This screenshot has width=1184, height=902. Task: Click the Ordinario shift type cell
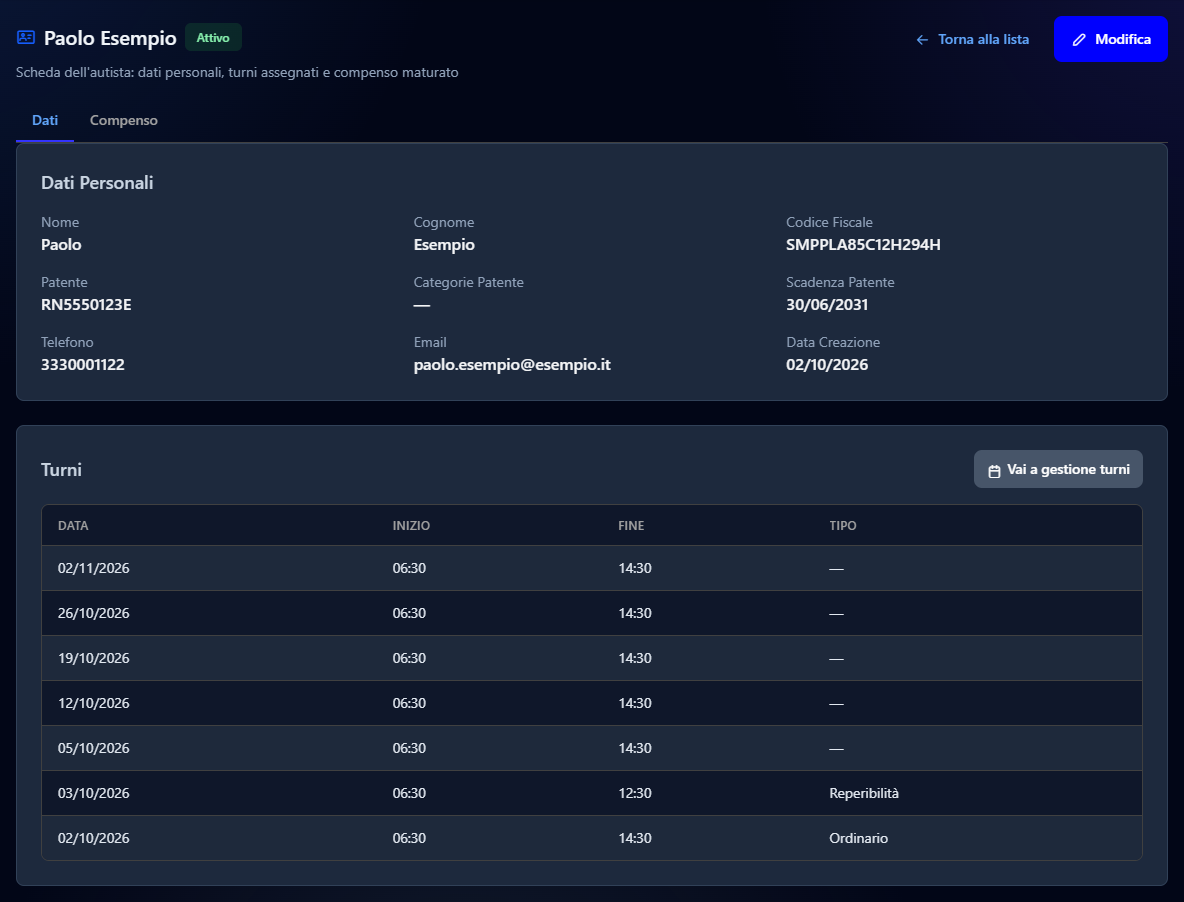[859, 838]
